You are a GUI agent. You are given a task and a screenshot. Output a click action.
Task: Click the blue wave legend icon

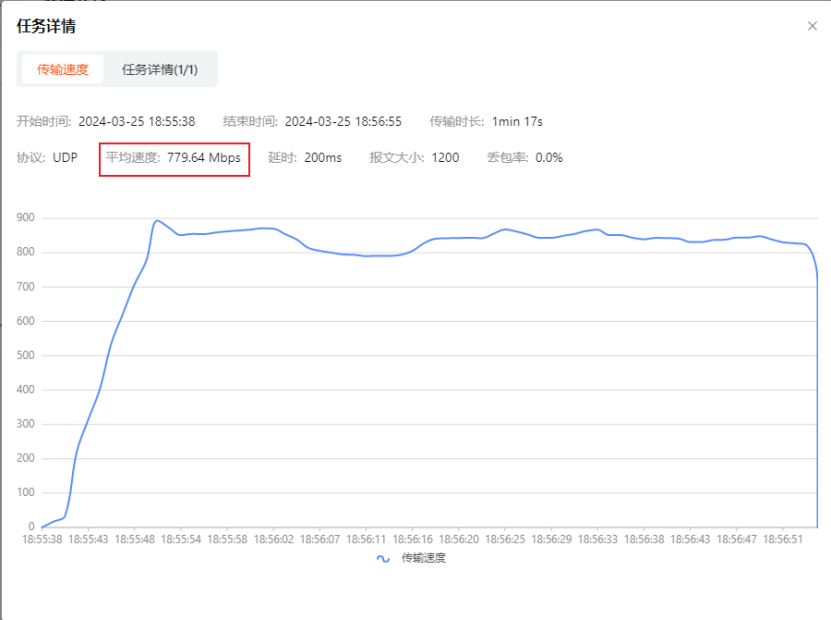pyautogui.click(x=383, y=558)
